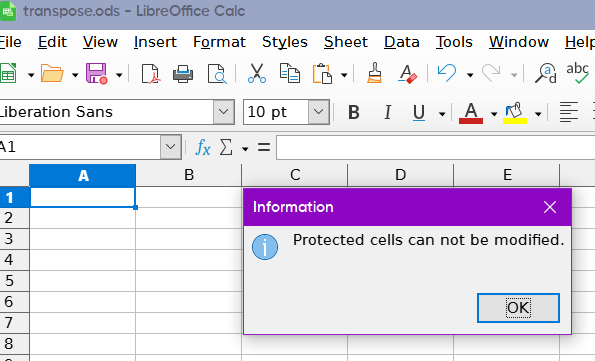
Task: Cut selection with the scissors icon
Action: click(257, 73)
